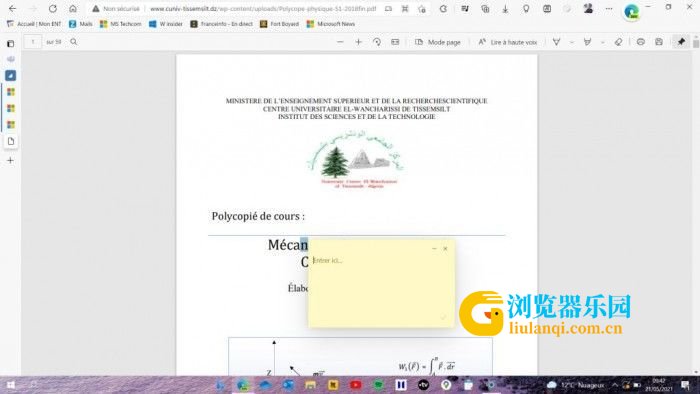700x394 pixels.
Task: Start Lire à haute voix
Action: coord(508,42)
